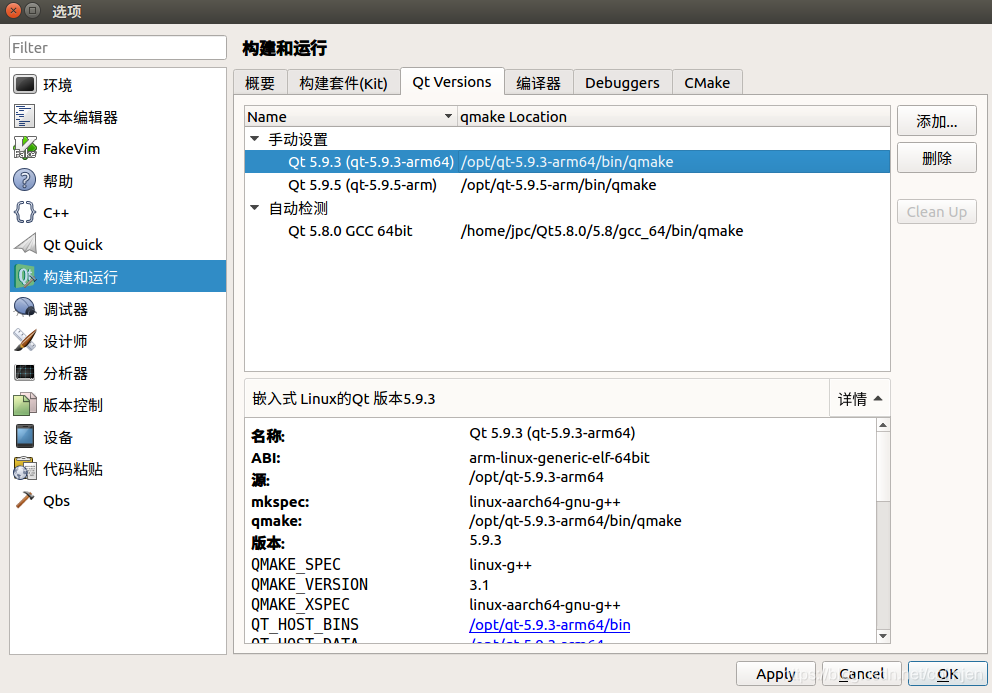Click the 嵌入式 Linux的Qt 版本5.9.3 summary text
The image size is (992, 693).
pos(344,399)
